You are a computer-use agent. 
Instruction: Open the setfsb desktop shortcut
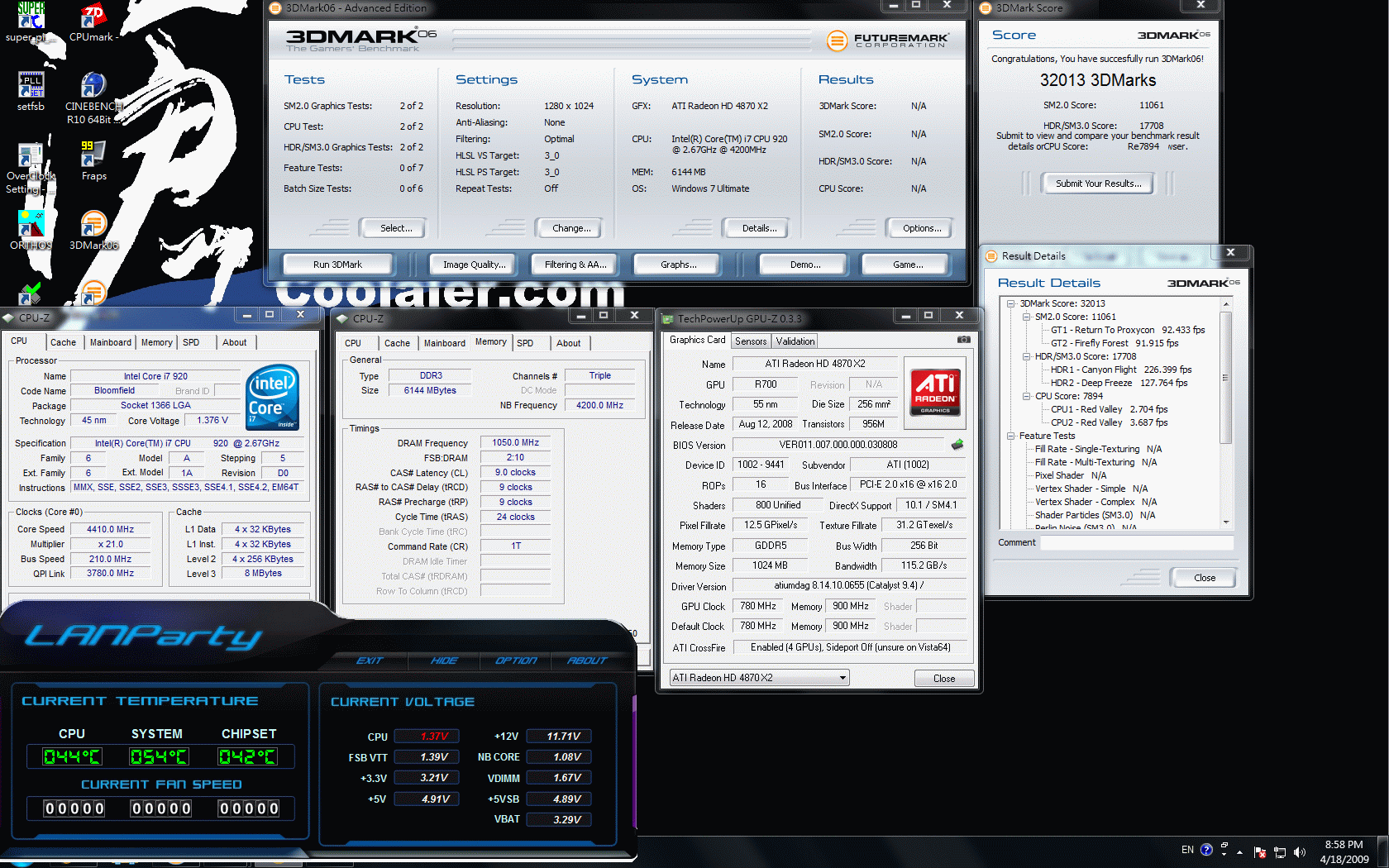coord(31,91)
